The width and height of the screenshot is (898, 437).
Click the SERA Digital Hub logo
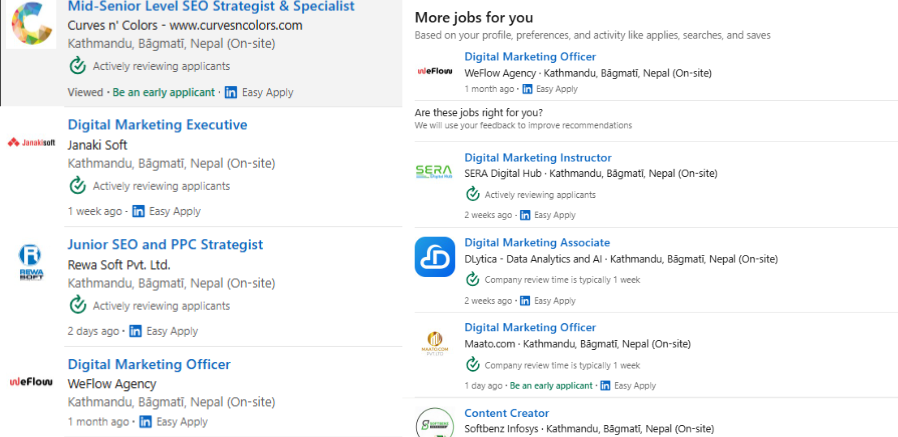[434, 171]
